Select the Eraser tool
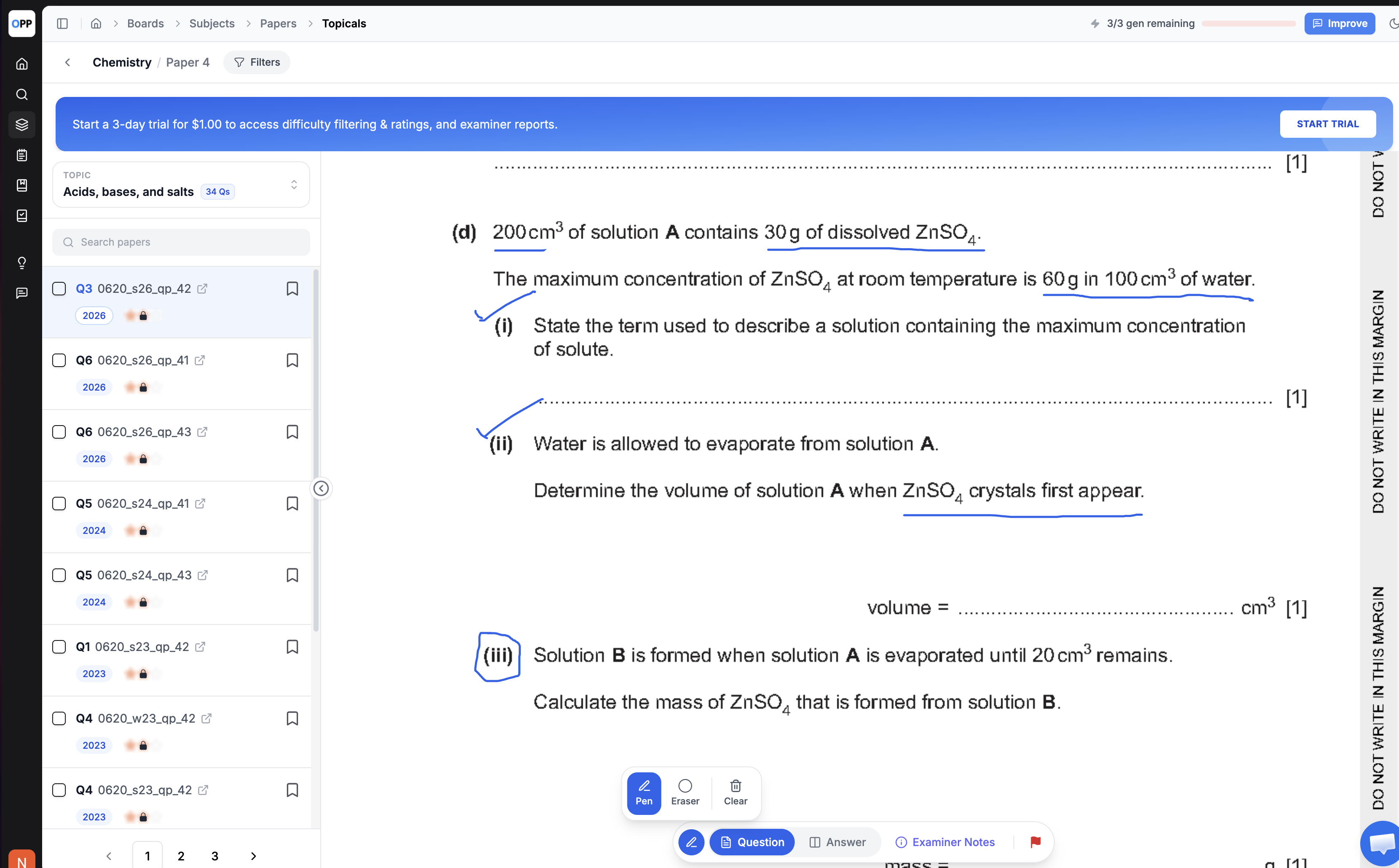 (x=685, y=793)
